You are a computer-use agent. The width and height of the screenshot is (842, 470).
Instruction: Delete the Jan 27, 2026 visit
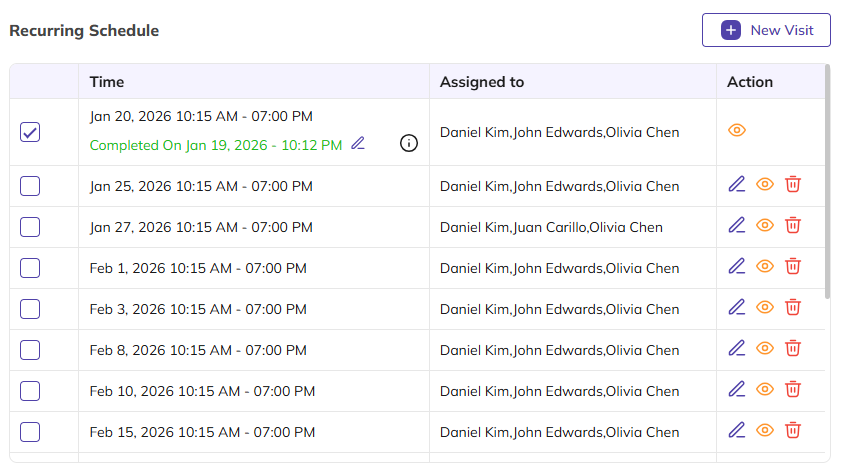click(793, 225)
